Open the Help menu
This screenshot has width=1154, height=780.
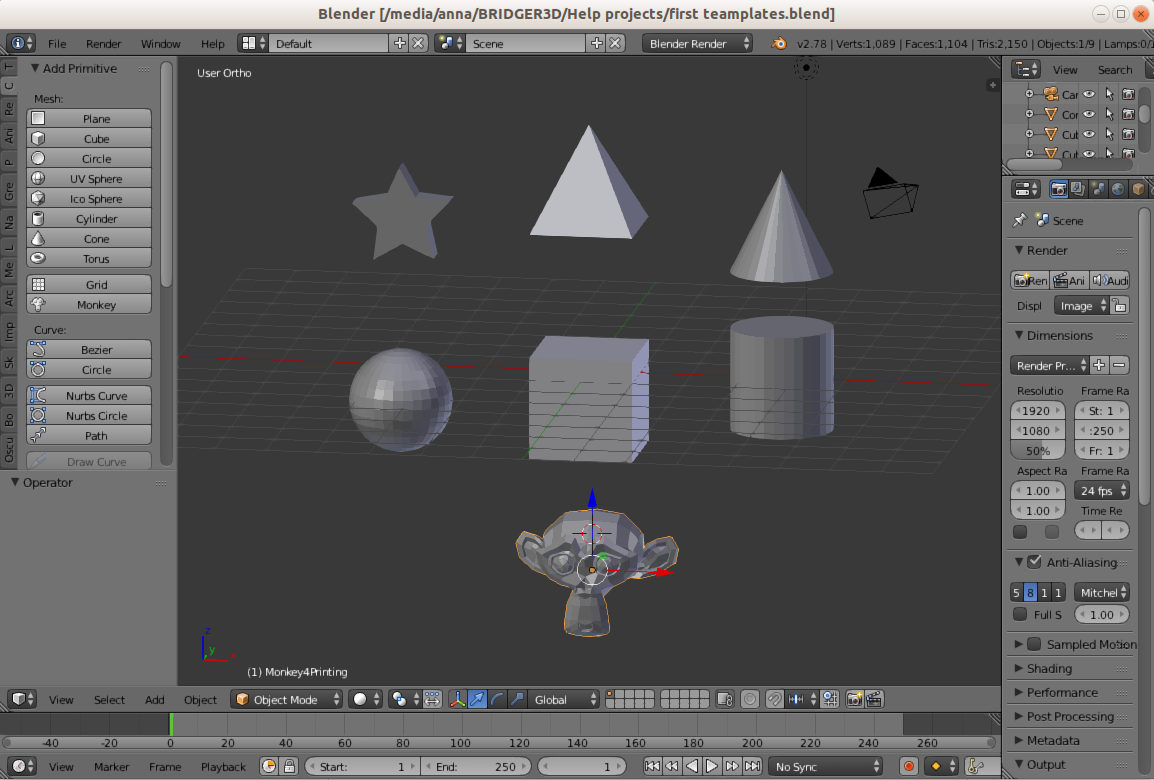tap(213, 43)
